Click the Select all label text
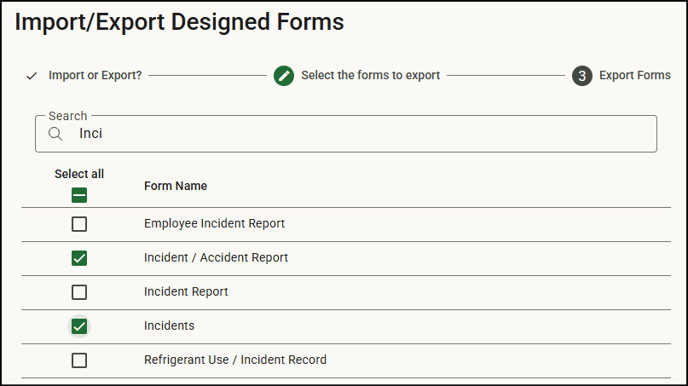This screenshot has height=386, width=688. click(x=79, y=174)
